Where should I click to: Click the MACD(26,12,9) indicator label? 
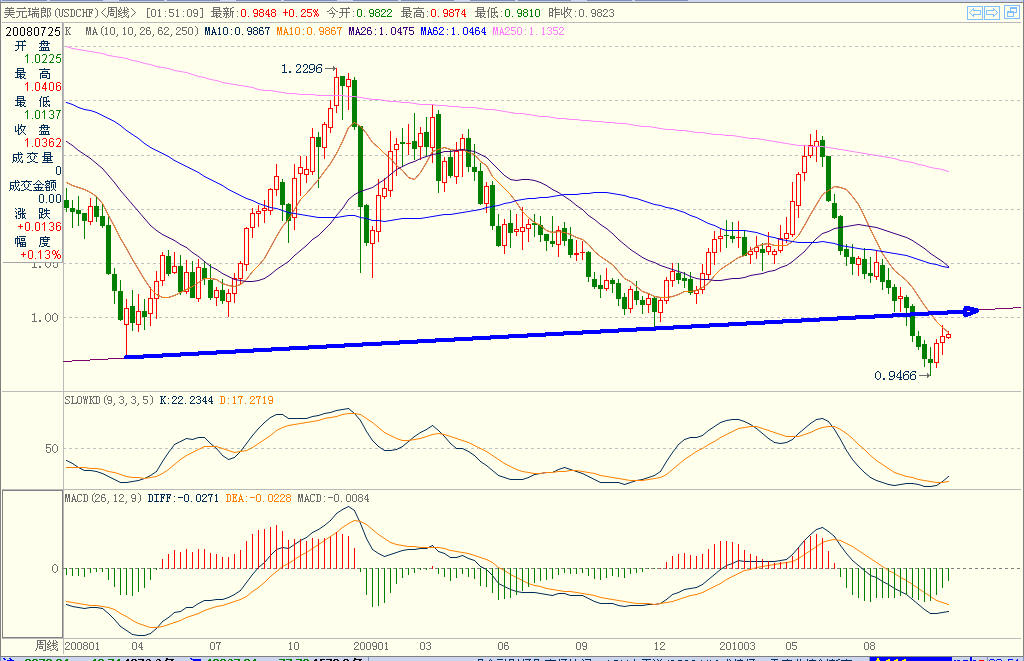point(103,498)
